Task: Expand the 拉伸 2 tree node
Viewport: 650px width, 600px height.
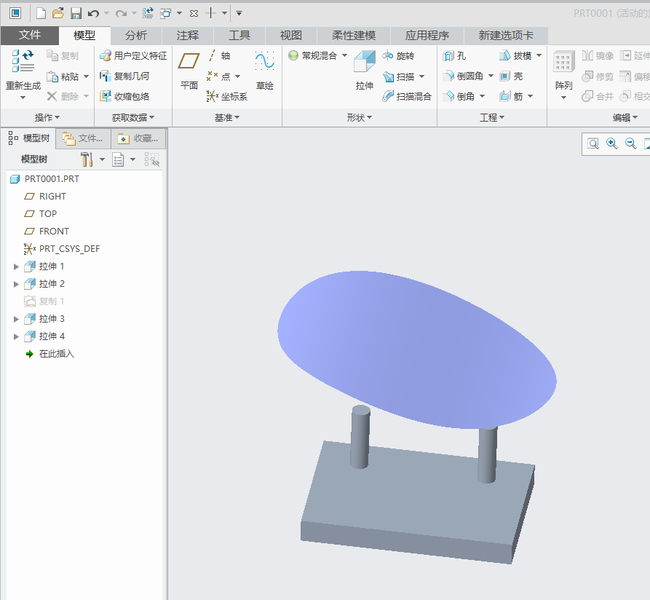Action: pyautogui.click(x=16, y=284)
